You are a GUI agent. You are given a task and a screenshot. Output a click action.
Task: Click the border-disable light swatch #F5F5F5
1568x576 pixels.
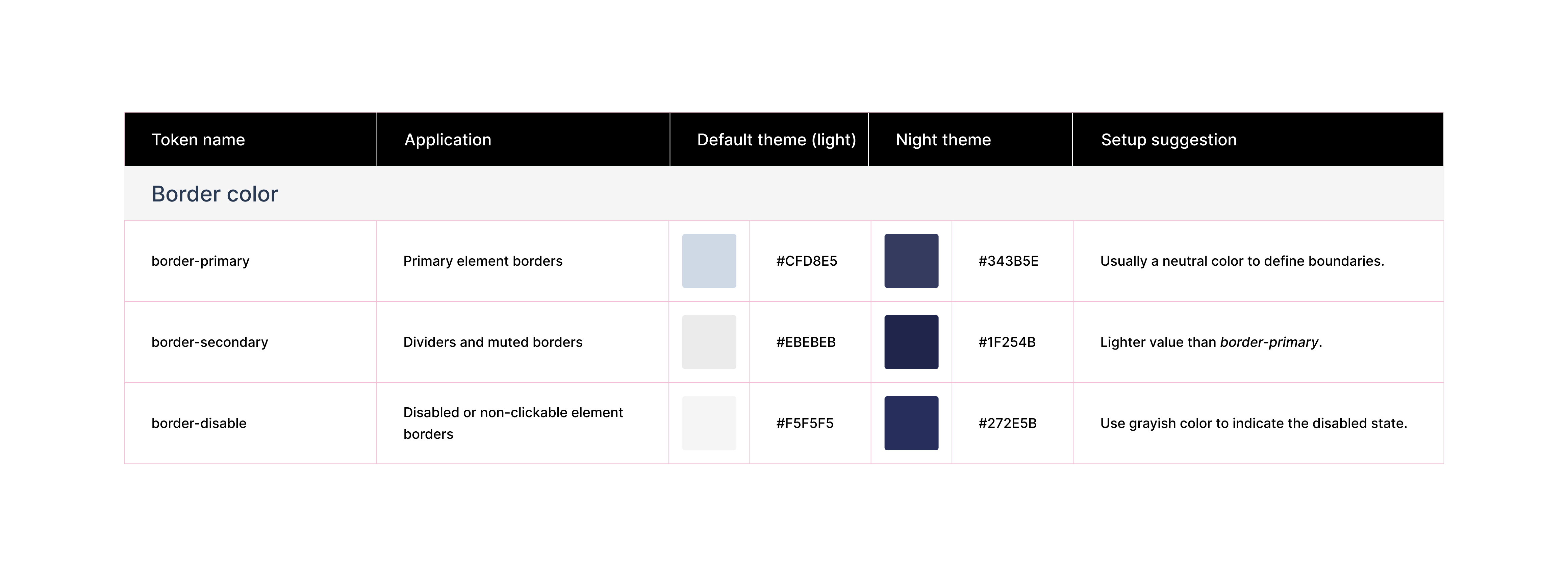pyautogui.click(x=709, y=423)
